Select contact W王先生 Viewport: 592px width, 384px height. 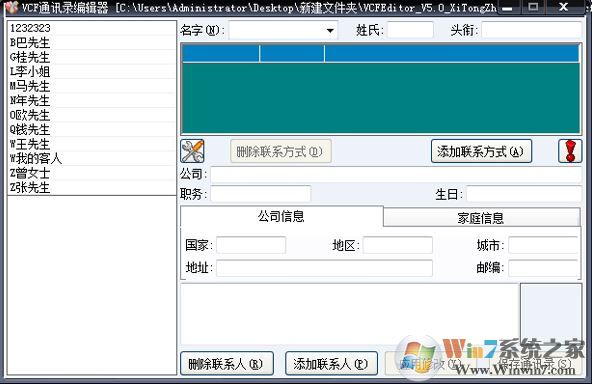[x=92, y=144]
